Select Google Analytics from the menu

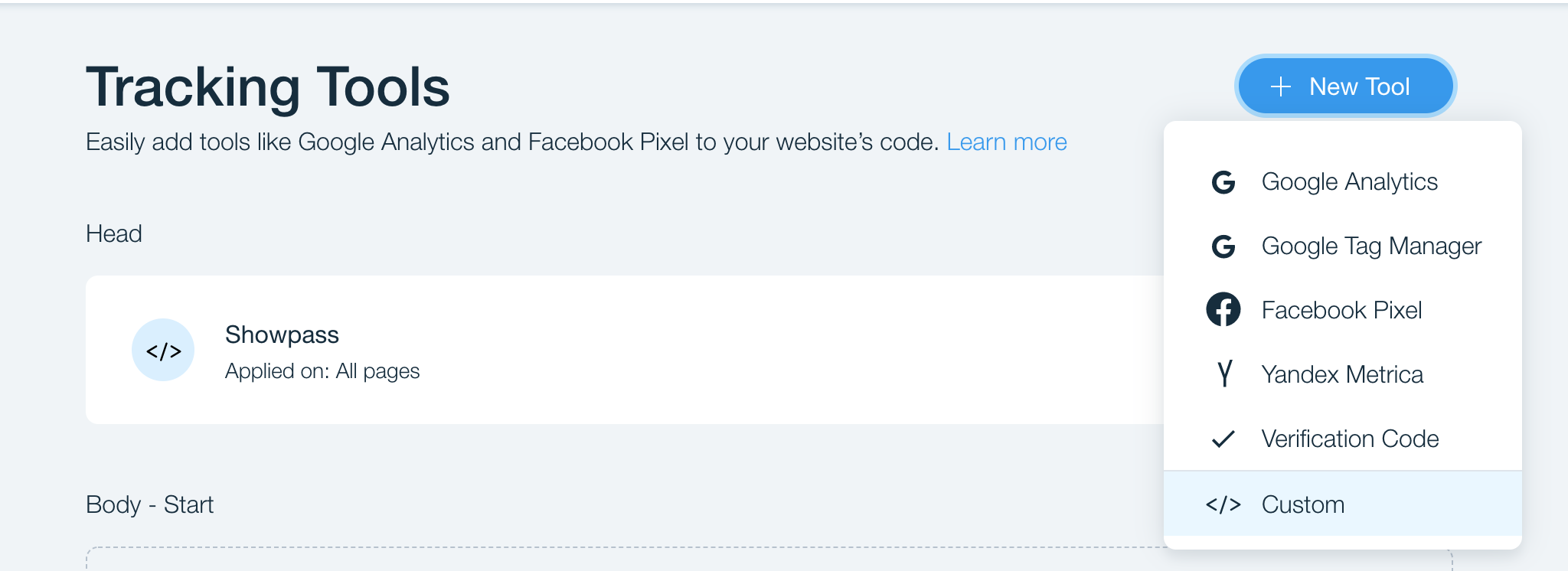(x=1343, y=182)
